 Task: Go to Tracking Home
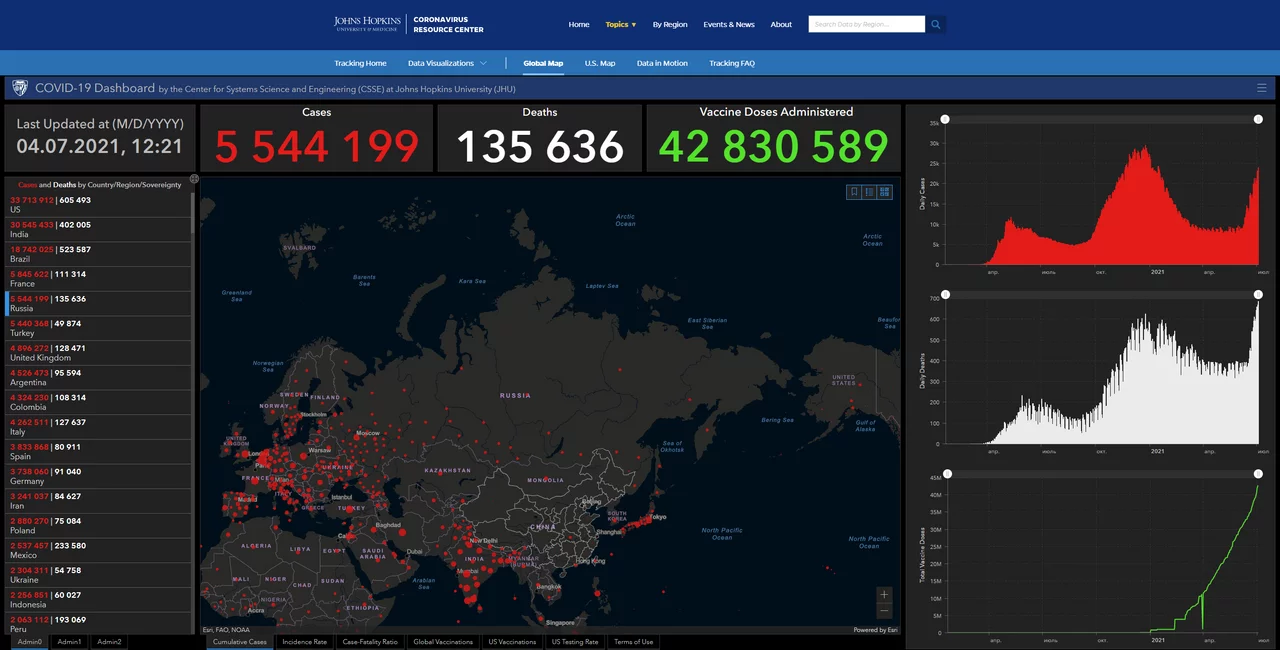(360, 63)
